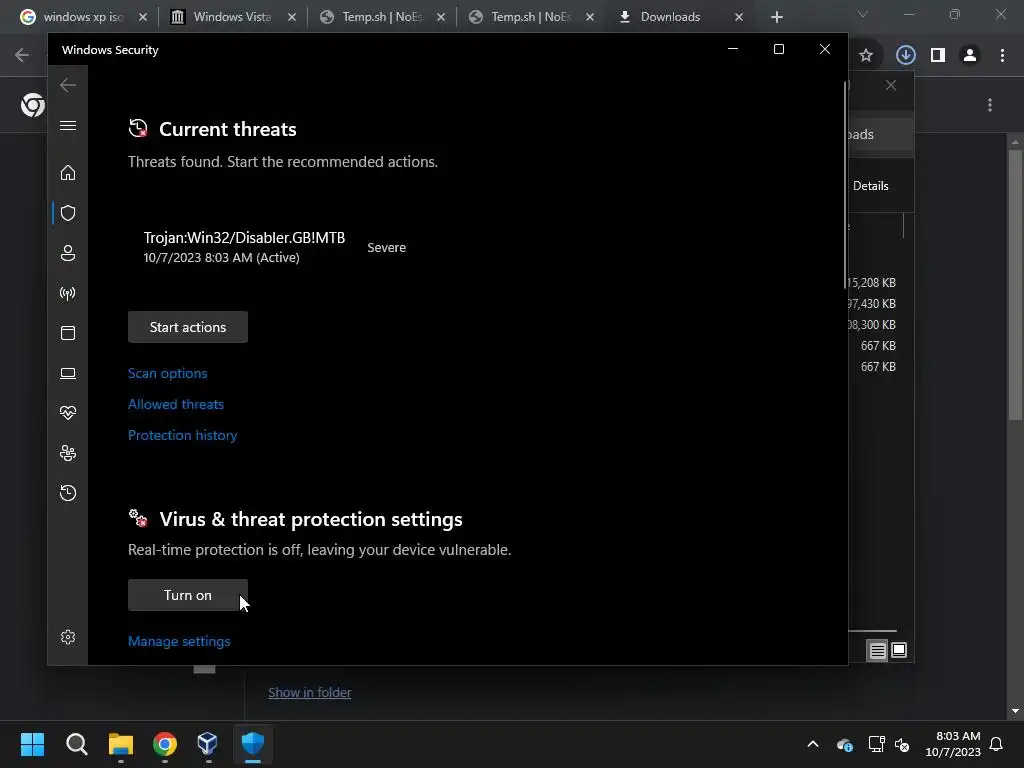Open Chrome downloads toolbar icon
Viewport: 1024px width, 768px height.
[905, 55]
